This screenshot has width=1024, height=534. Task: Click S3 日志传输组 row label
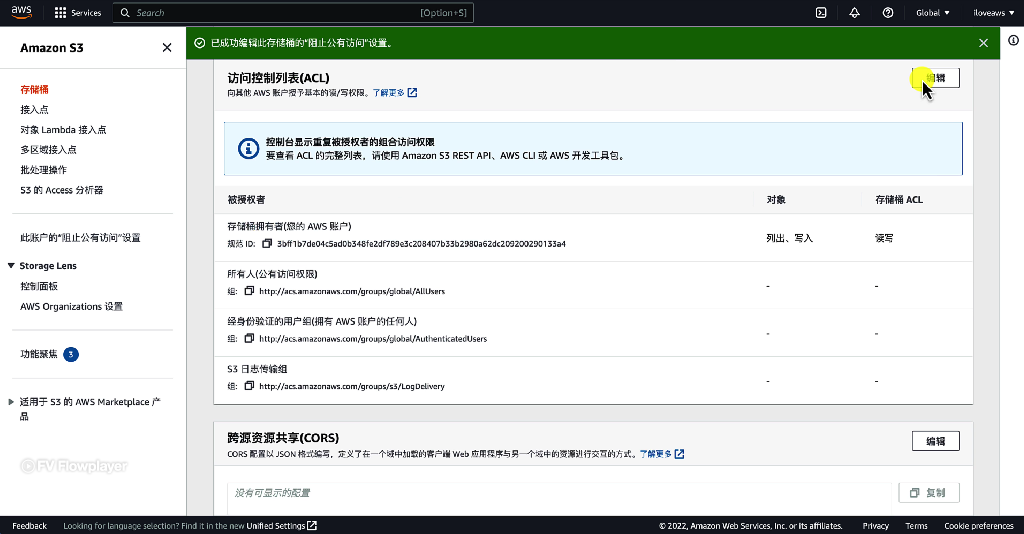click(x=257, y=369)
